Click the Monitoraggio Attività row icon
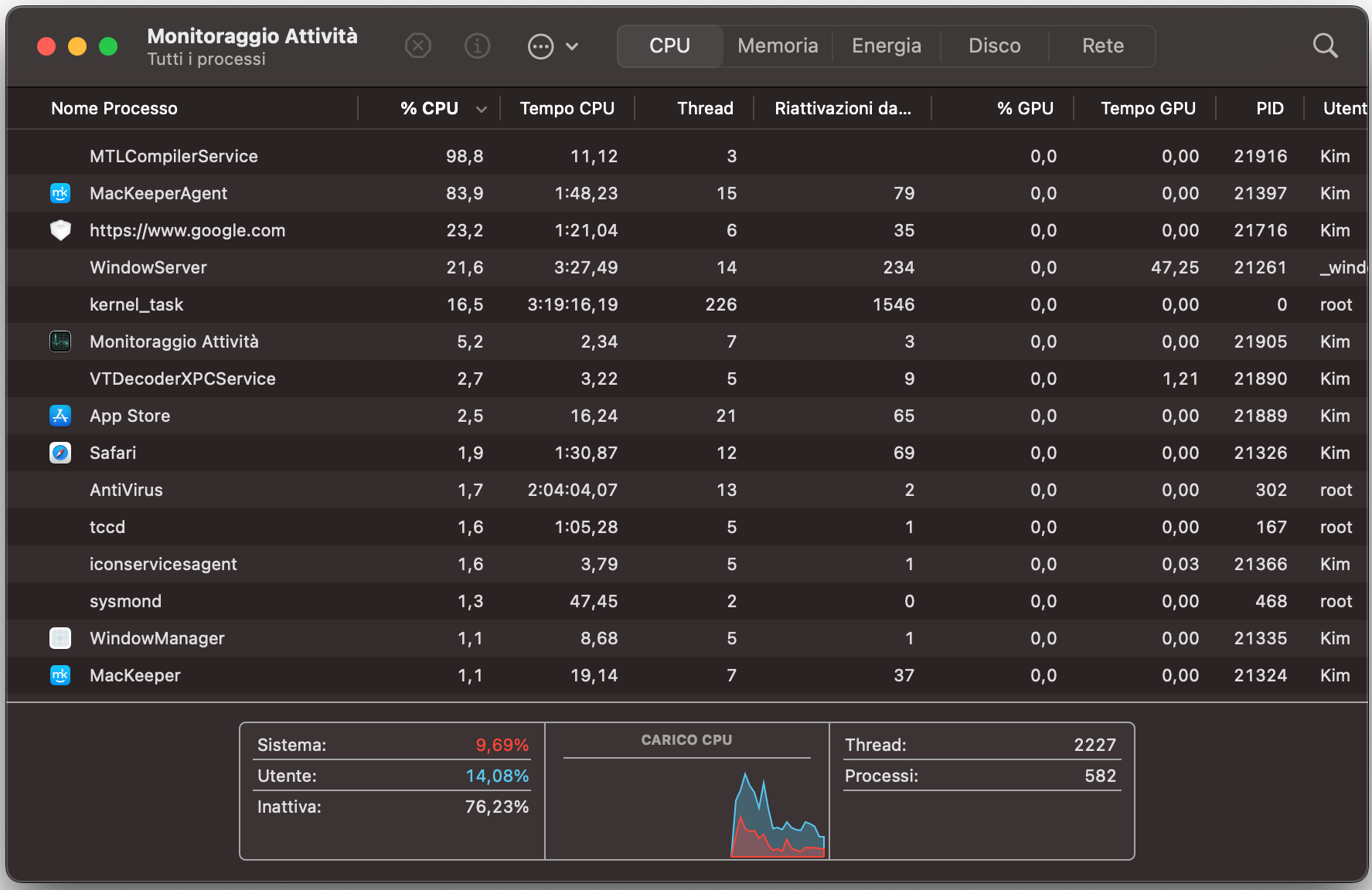 [60, 341]
